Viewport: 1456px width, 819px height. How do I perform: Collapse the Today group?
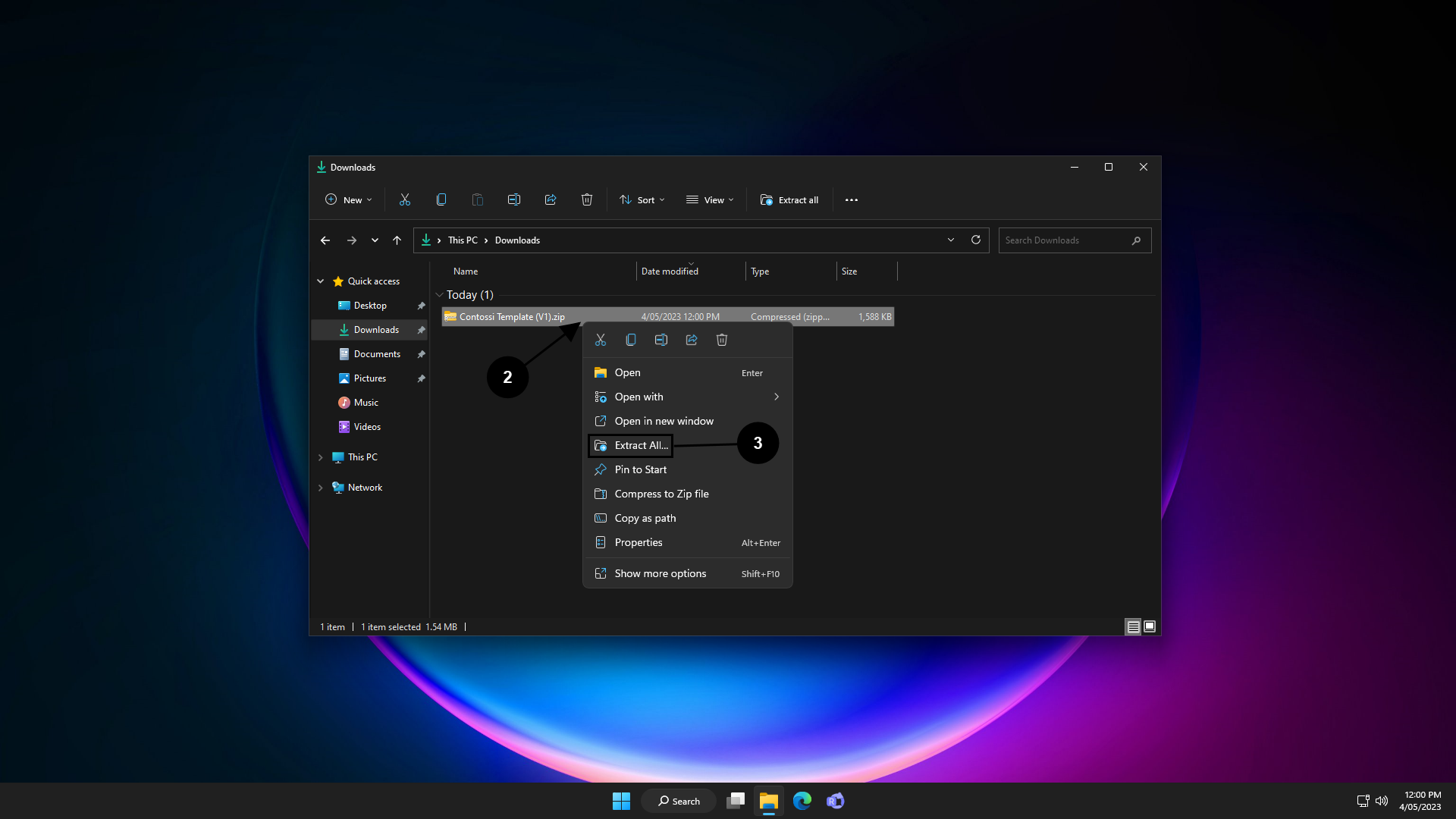point(439,295)
